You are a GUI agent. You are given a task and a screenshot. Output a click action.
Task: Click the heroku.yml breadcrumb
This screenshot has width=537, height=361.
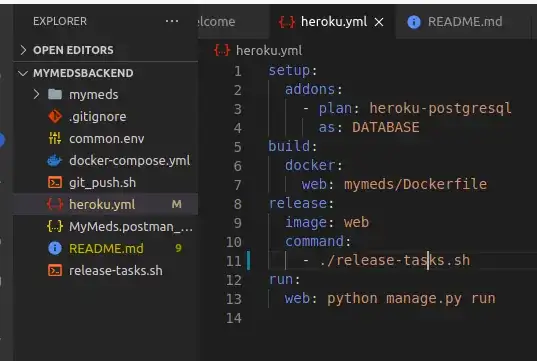269,51
